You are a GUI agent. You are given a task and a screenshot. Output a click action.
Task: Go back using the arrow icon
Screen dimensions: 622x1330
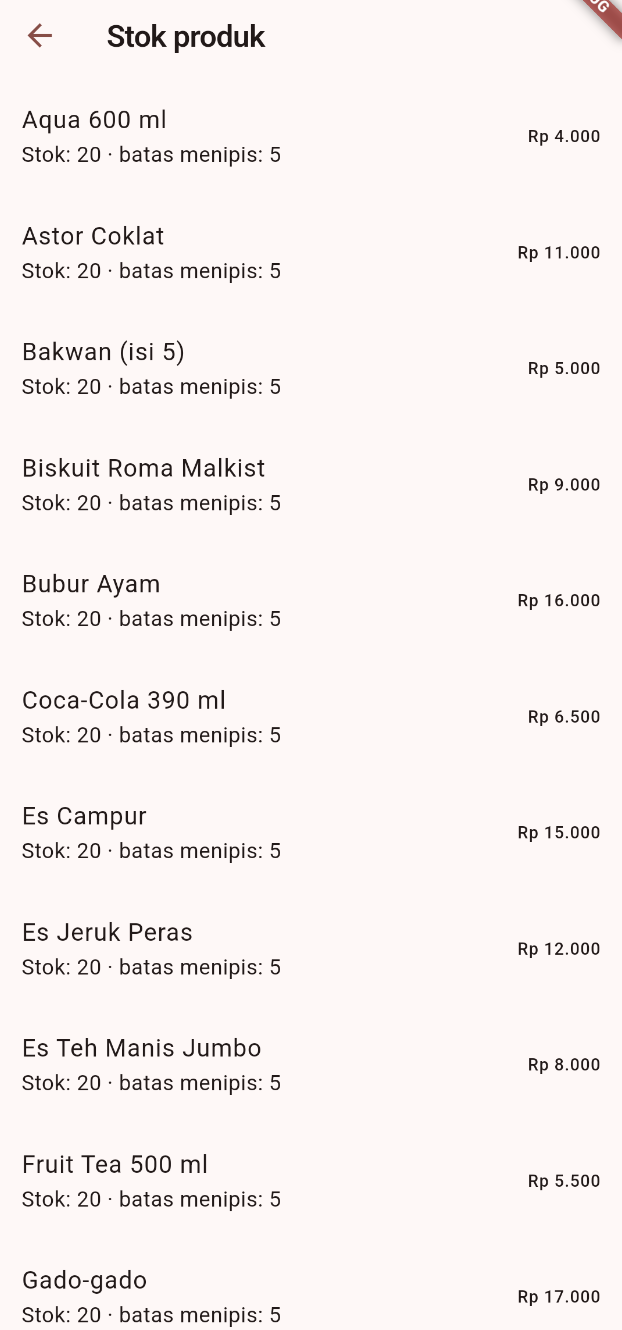(40, 37)
